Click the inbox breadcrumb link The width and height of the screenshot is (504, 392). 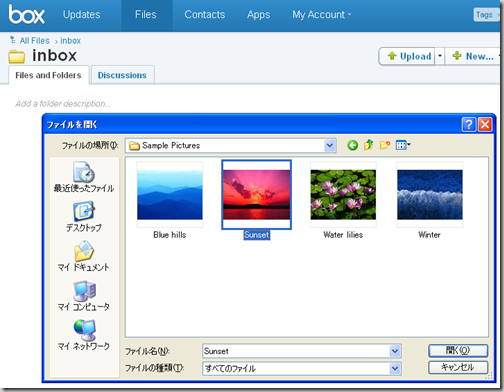coord(70,41)
